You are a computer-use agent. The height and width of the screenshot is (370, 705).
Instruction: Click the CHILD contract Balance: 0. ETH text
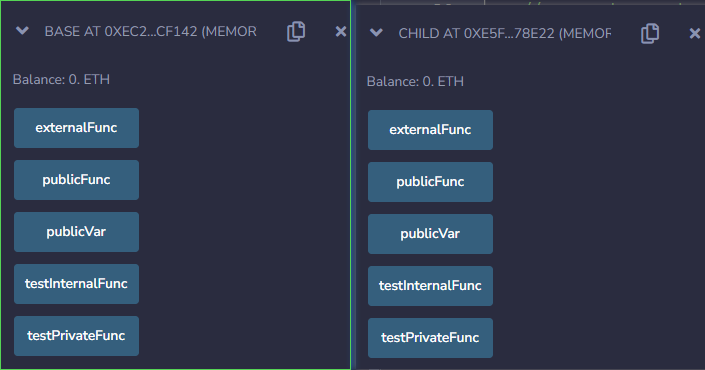point(415,81)
